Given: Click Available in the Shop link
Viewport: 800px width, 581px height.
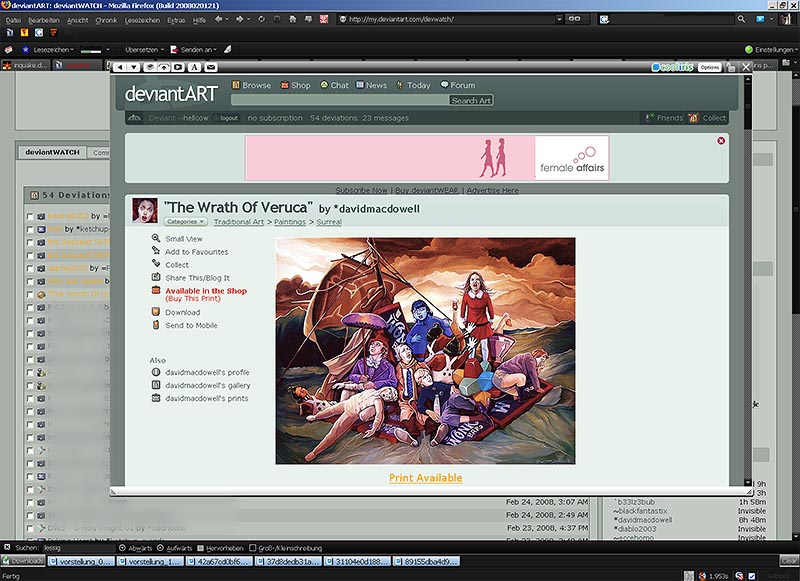Looking at the screenshot, I should [x=206, y=291].
